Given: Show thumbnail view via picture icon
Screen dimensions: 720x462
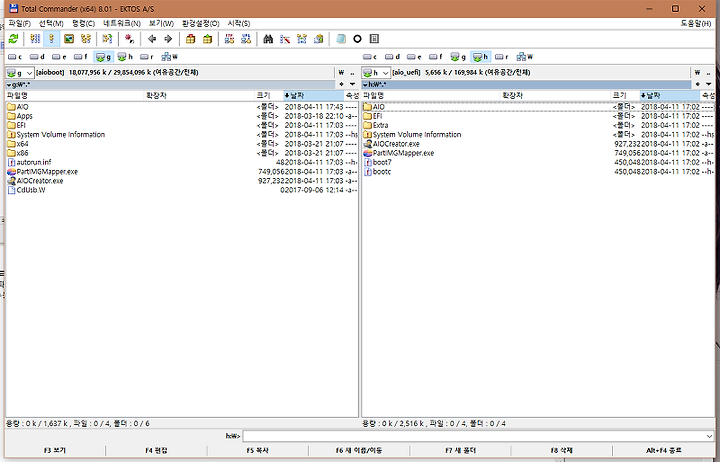Looking at the screenshot, I should (x=68, y=39).
